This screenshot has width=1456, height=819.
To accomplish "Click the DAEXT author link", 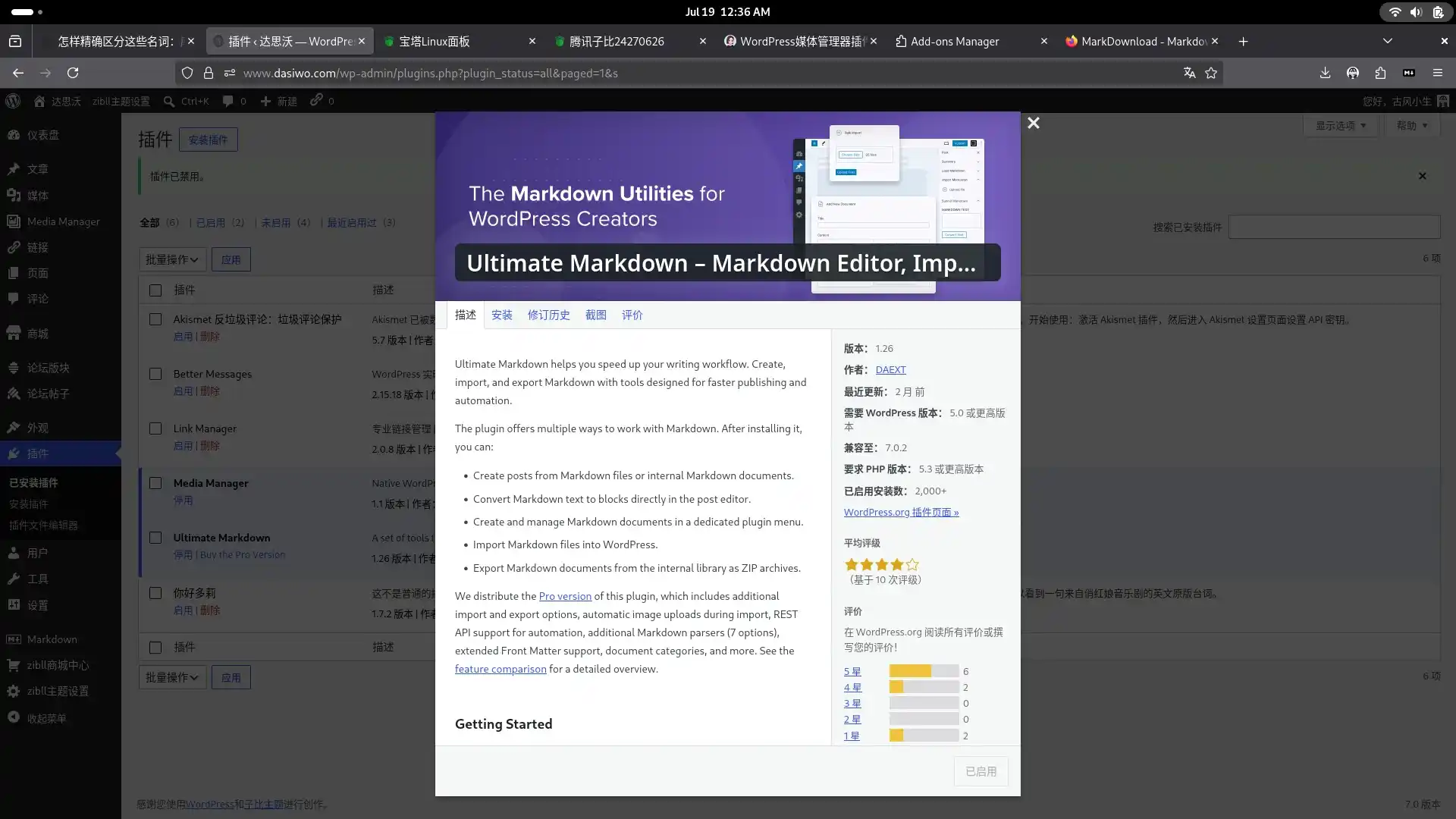I will pyautogui.click(x=890, y=370).
